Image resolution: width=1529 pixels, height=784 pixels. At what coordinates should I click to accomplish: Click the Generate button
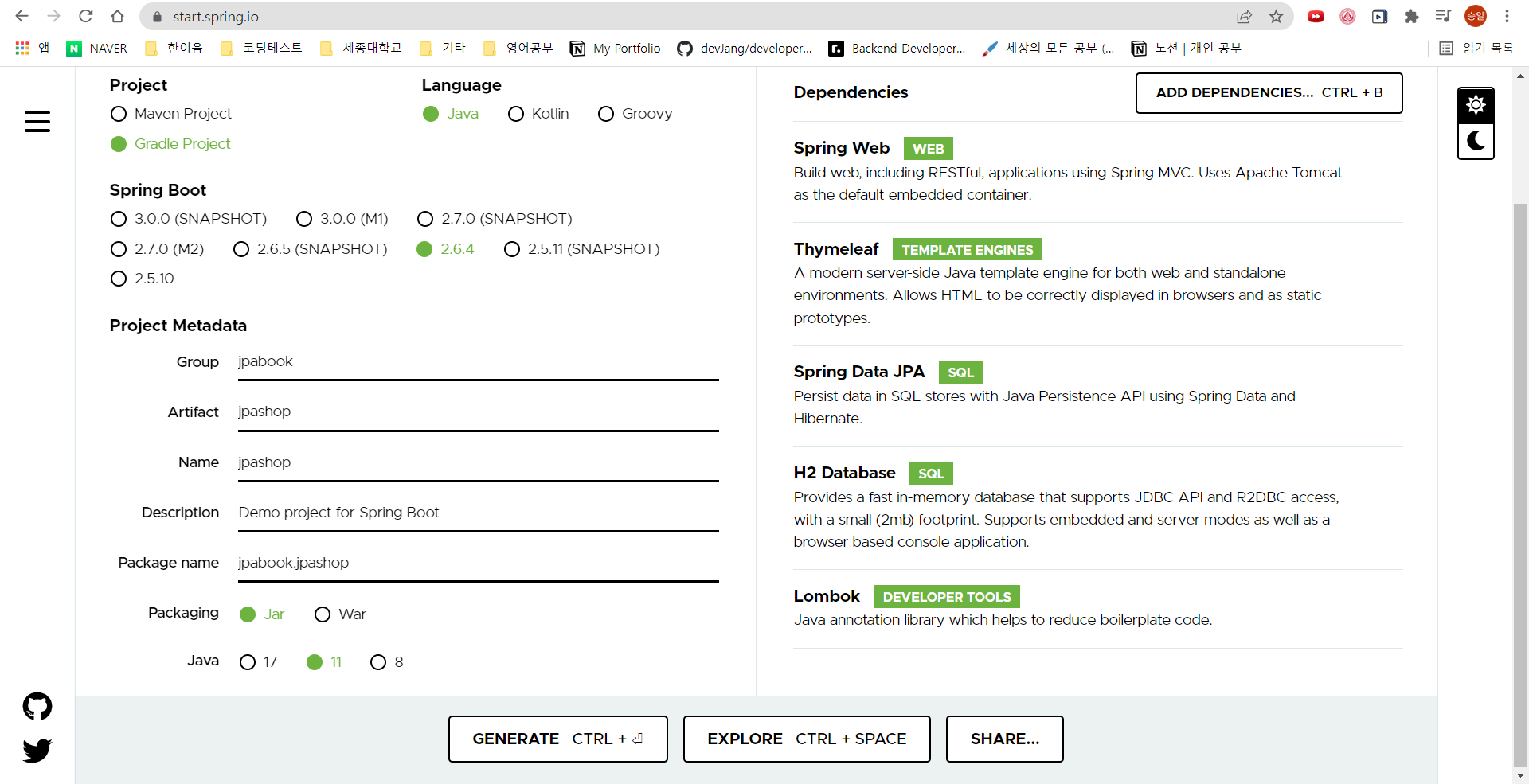(x=557, y=739)
